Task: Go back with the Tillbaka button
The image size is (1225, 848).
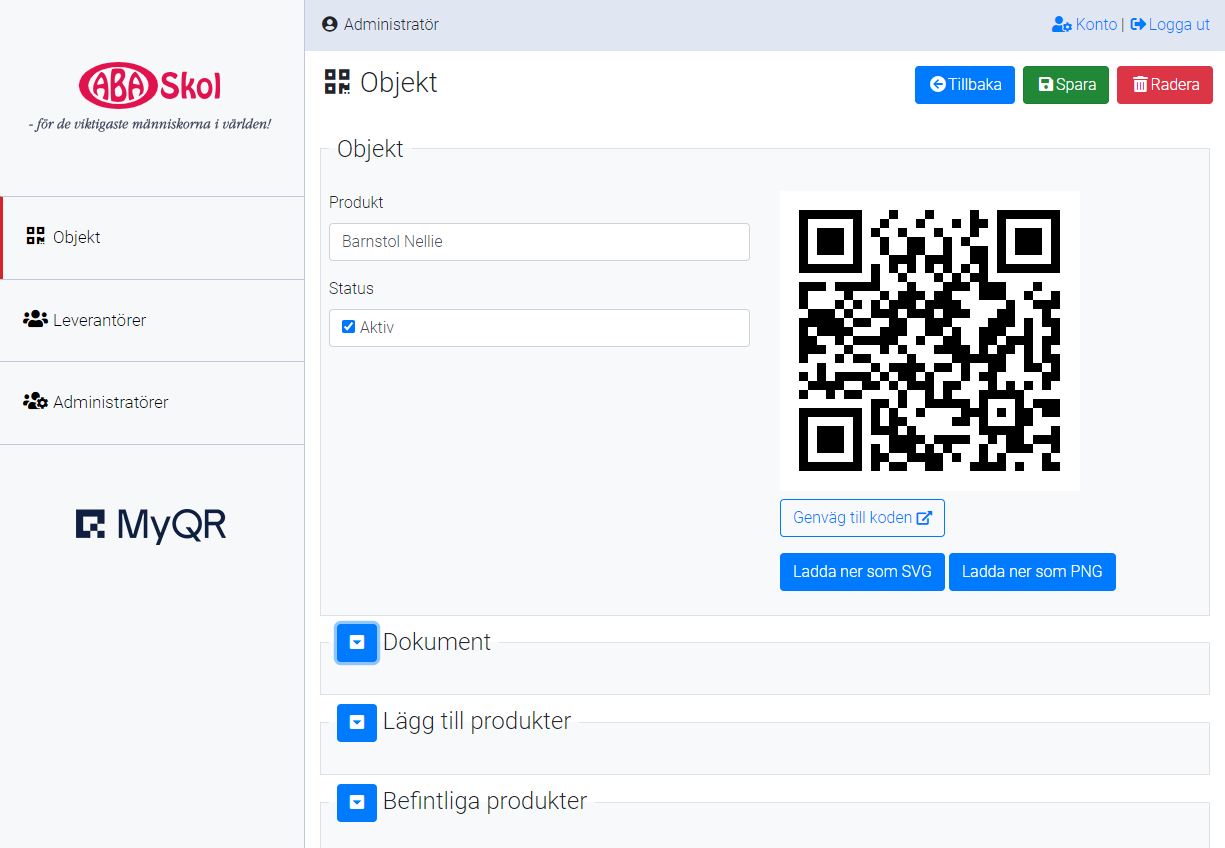Action: tap(965, 85)
